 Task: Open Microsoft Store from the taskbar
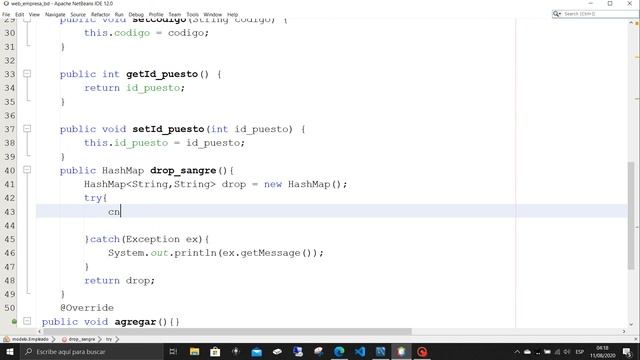(x=215, y=351)
